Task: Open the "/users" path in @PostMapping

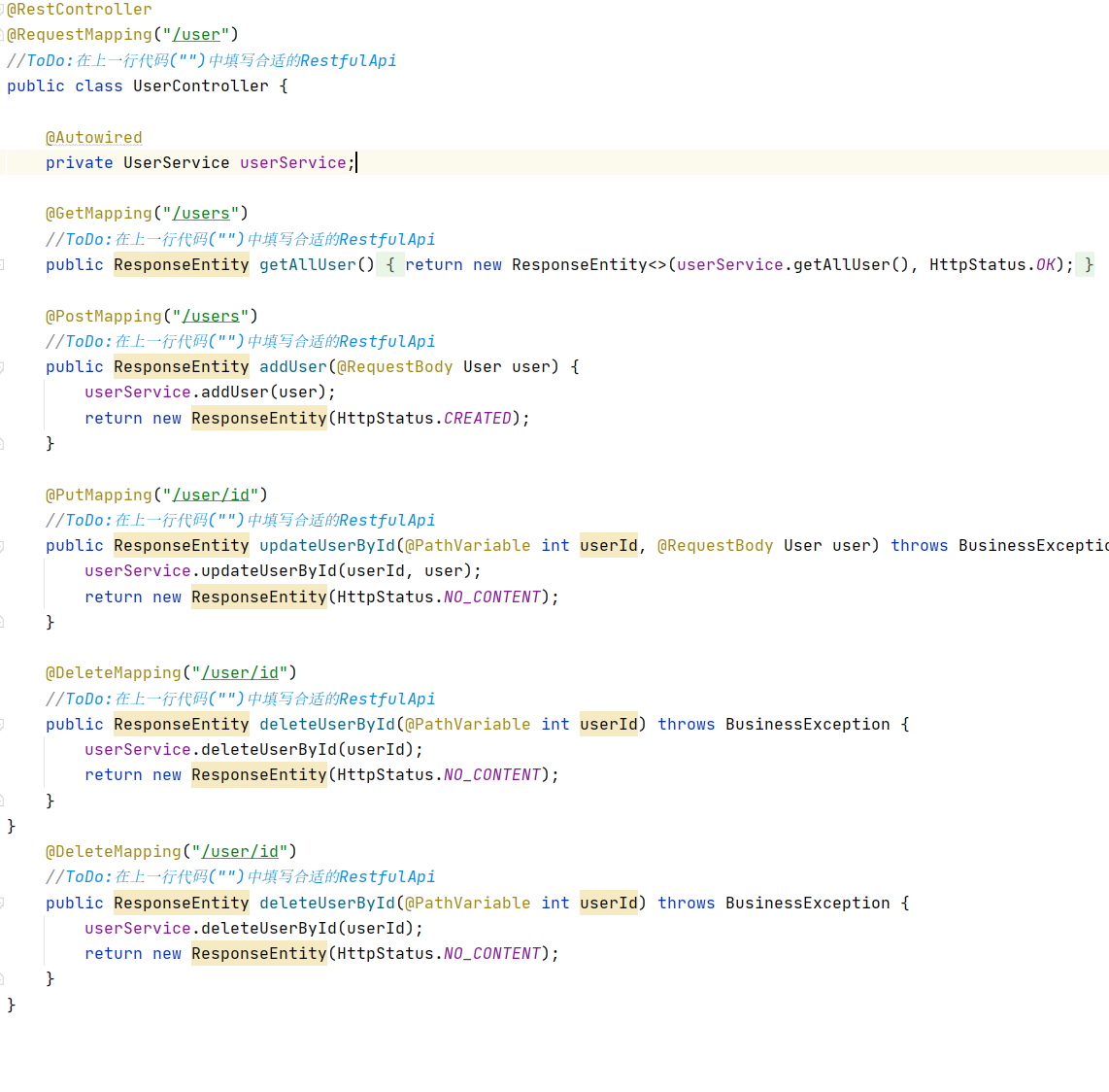Action: (x=211, y=316)
